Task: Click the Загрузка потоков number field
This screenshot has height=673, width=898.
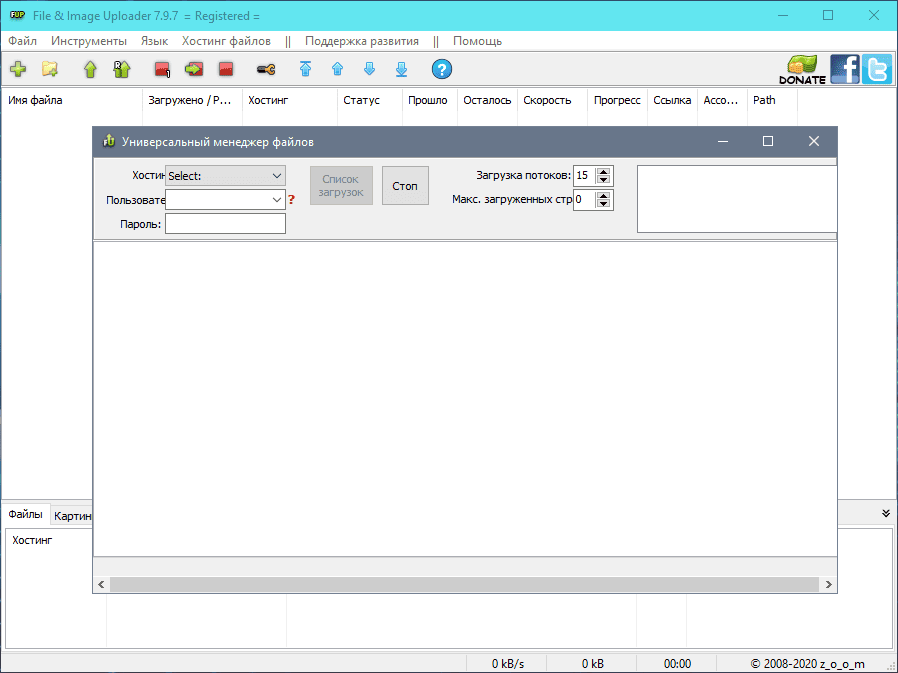Action: click(585, 176)
